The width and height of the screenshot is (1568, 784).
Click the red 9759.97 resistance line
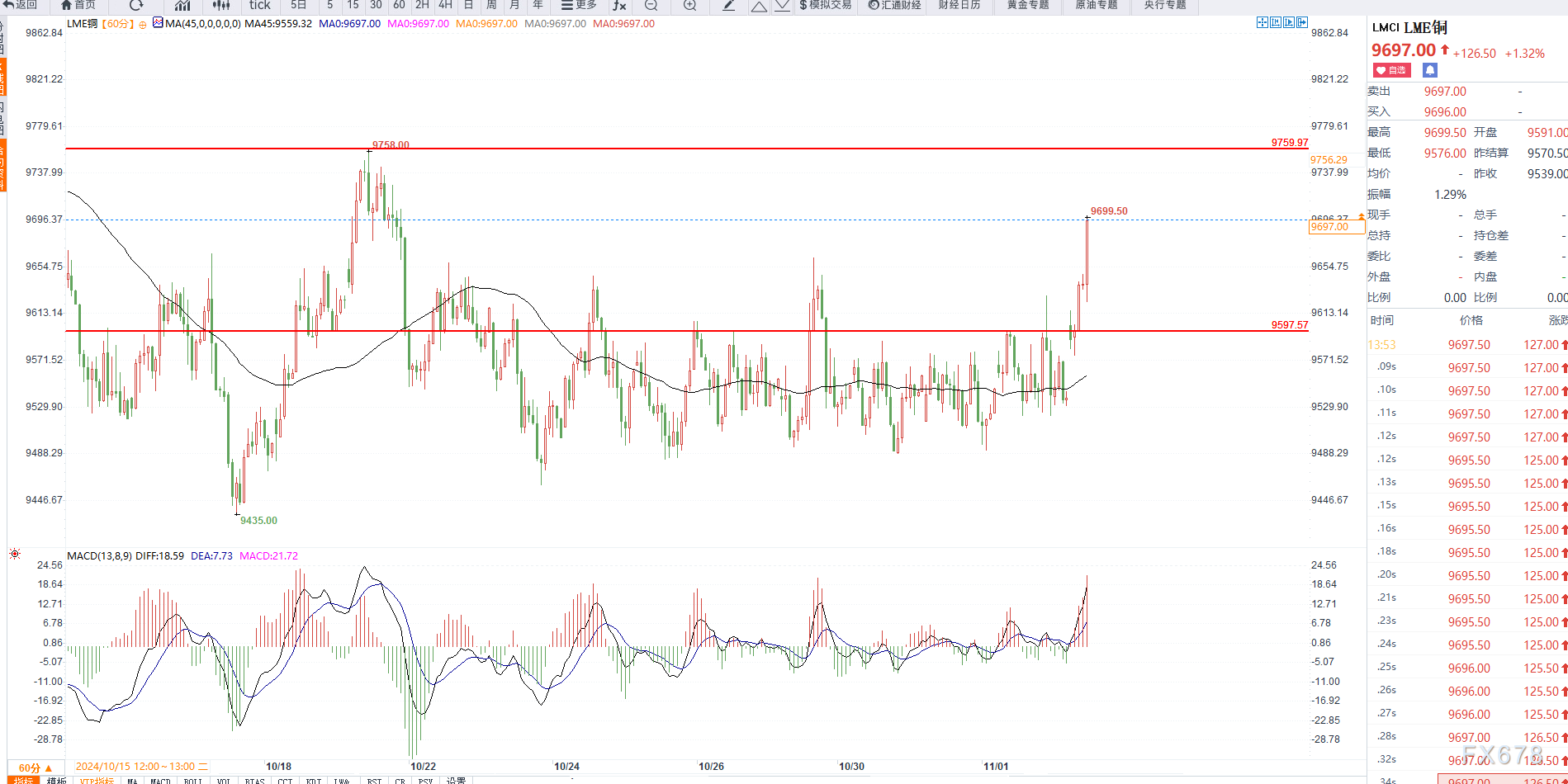tap(661, 149)
